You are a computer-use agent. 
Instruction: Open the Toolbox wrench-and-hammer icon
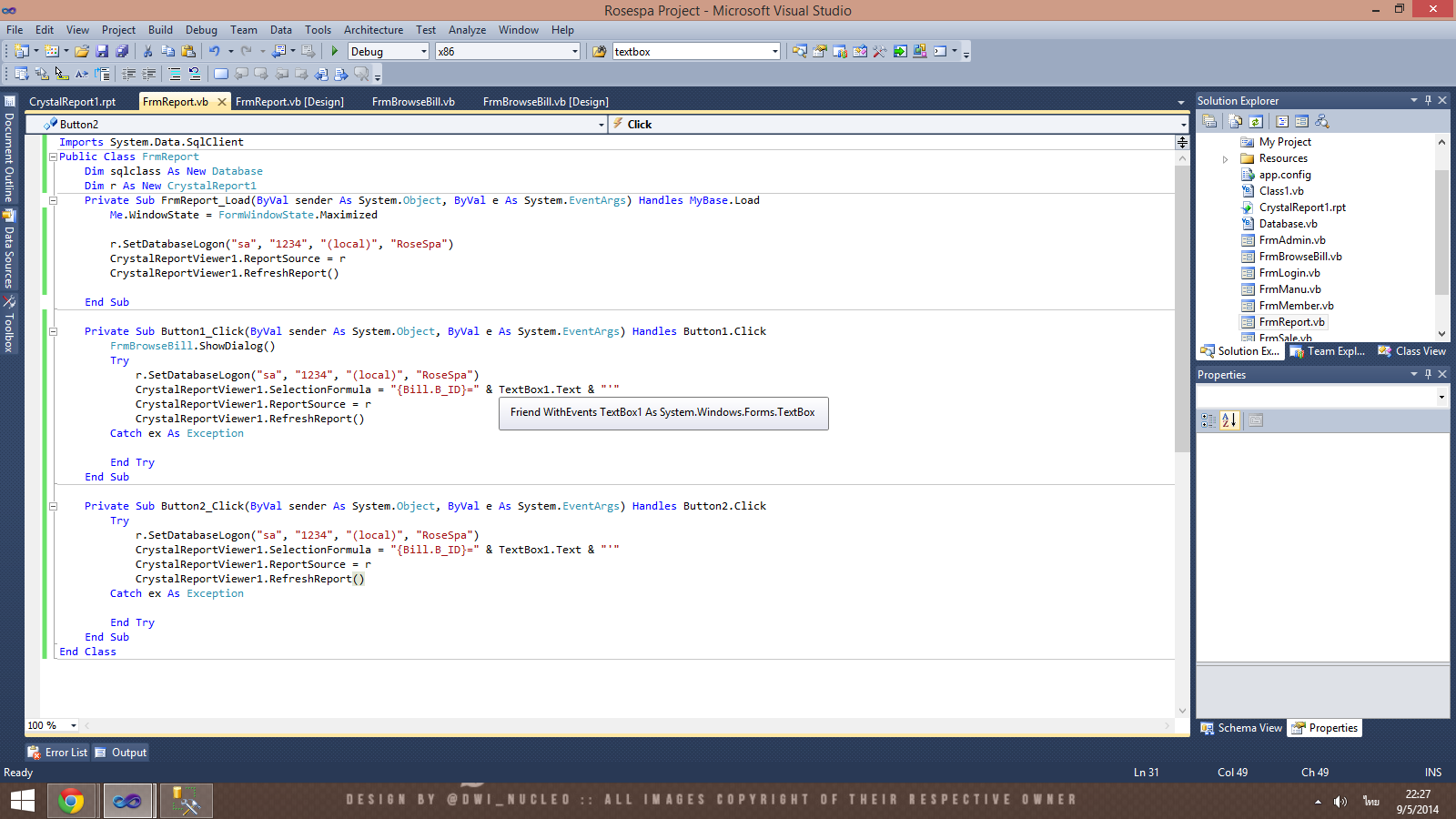pyautogui.click(x=880, y=51)
